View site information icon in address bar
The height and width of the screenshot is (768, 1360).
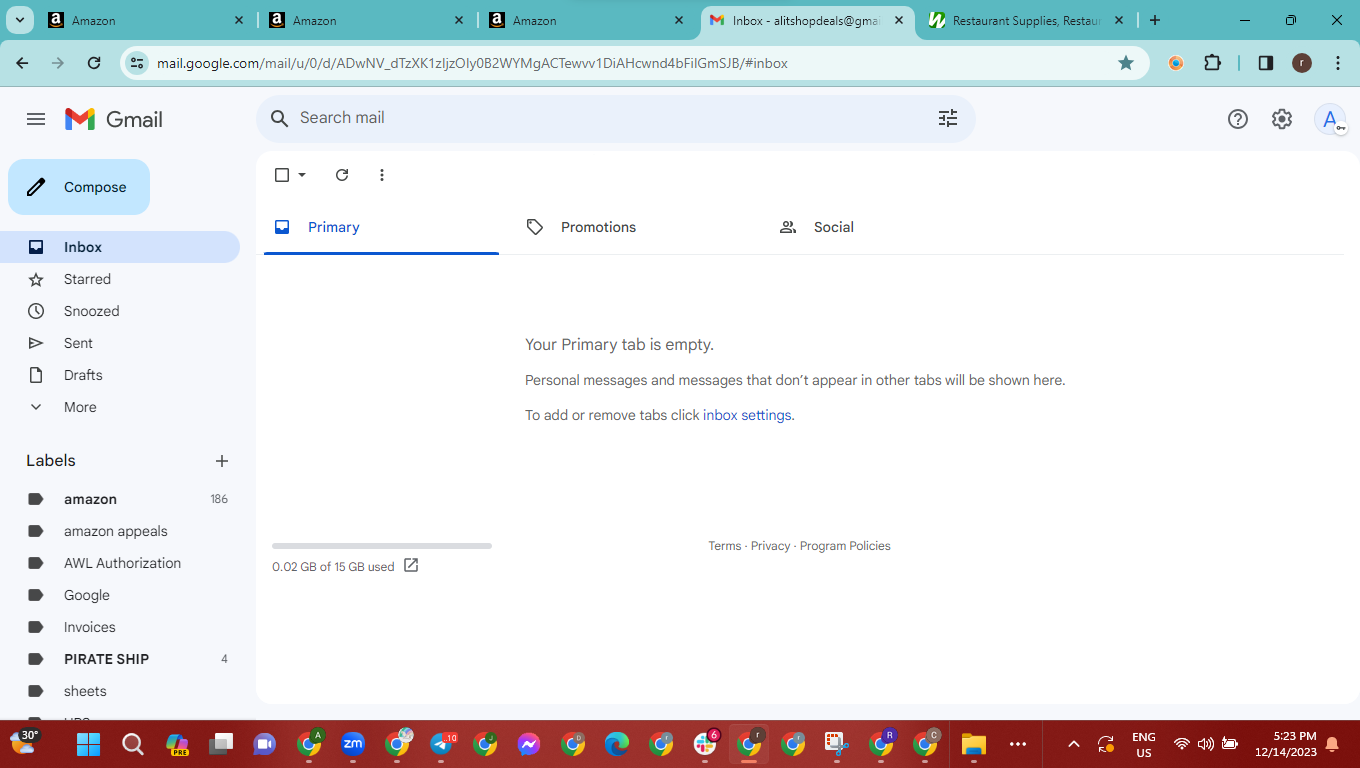(x=138, y=63)
